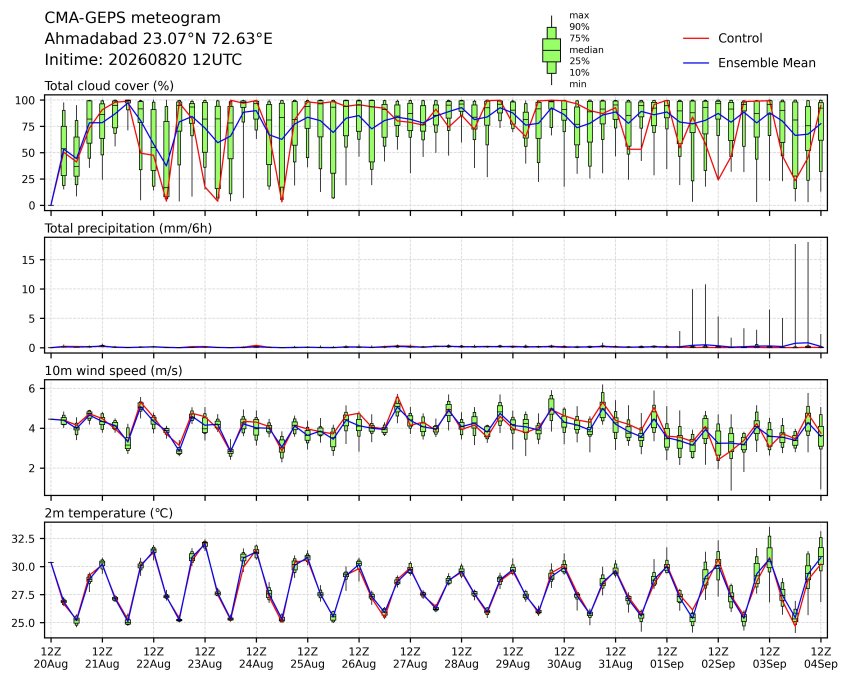Click the Total cloud cover (%) heading
This screenshot has height=681, width=849.
click(x=109, y=86)
